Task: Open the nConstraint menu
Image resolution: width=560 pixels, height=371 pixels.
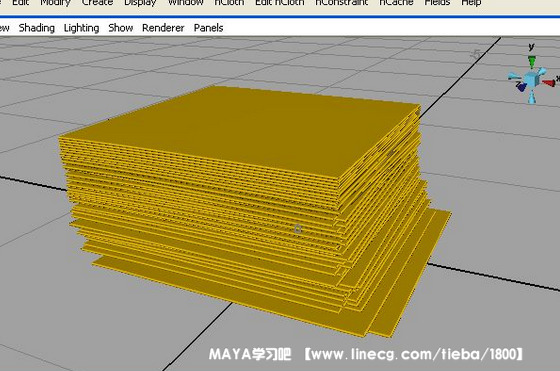Action: tap(341, 3)
